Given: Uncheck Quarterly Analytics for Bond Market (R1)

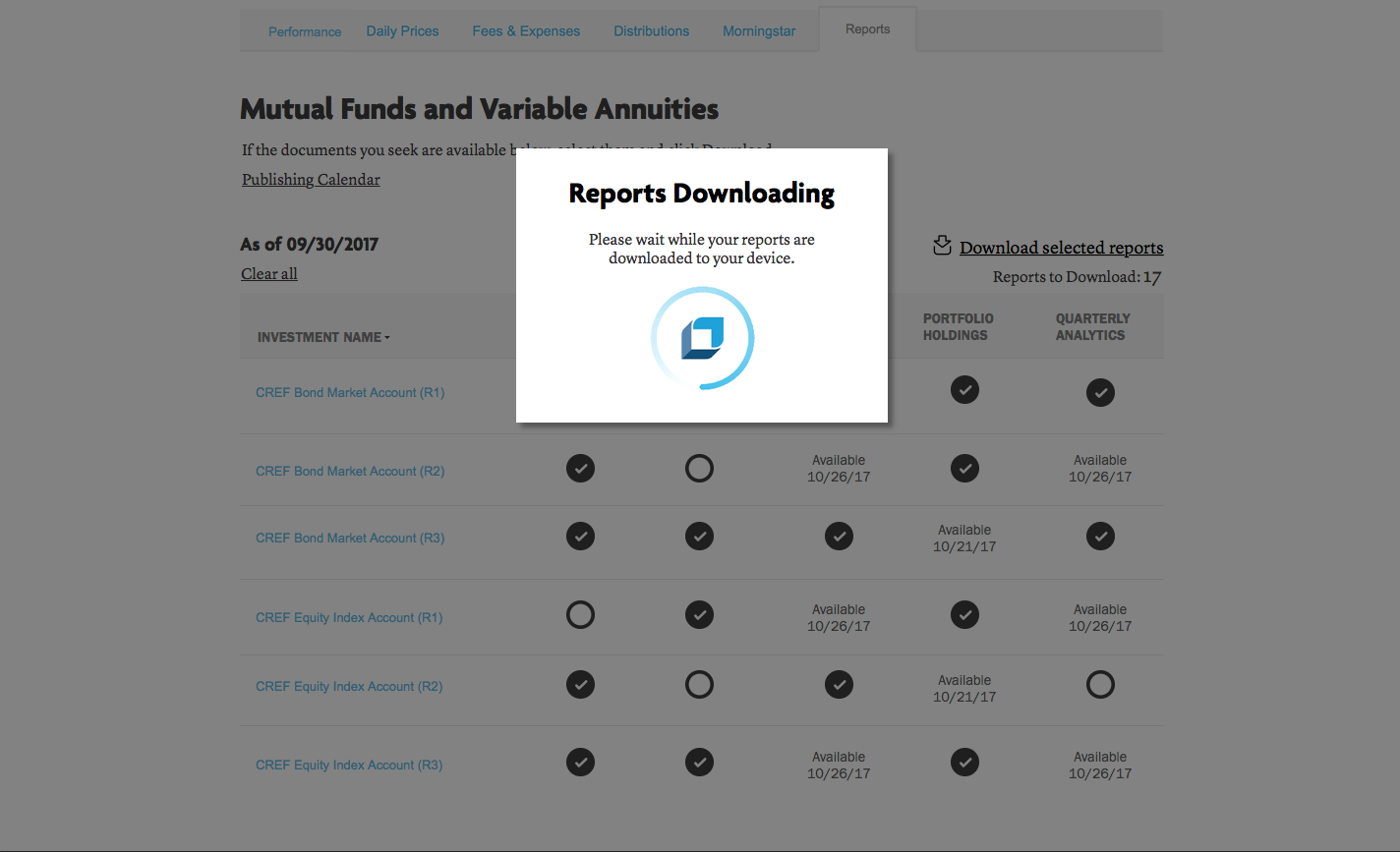Looking at the screenshot, I should coord(1100,393).
